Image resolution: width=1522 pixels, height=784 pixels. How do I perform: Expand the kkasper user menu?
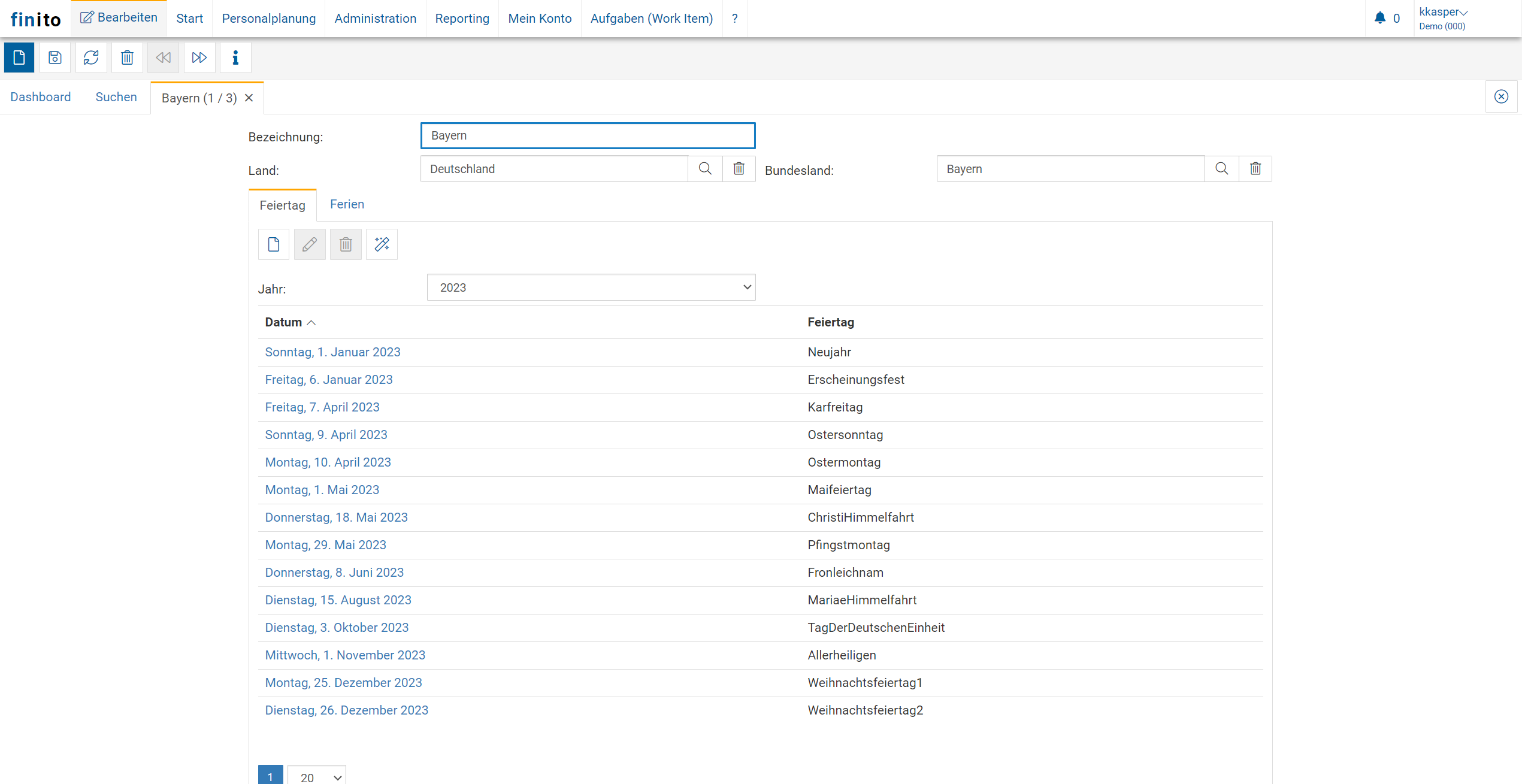[1443, 12]
